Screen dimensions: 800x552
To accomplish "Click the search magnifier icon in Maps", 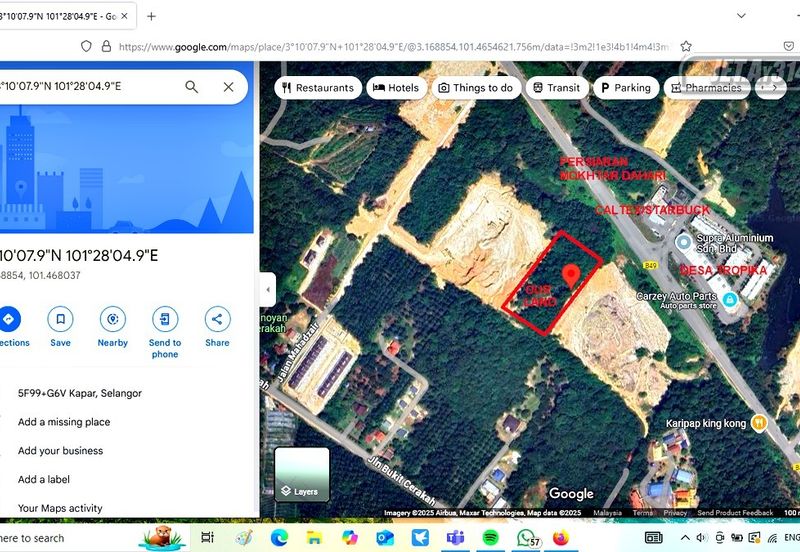I will click(192, 87).
